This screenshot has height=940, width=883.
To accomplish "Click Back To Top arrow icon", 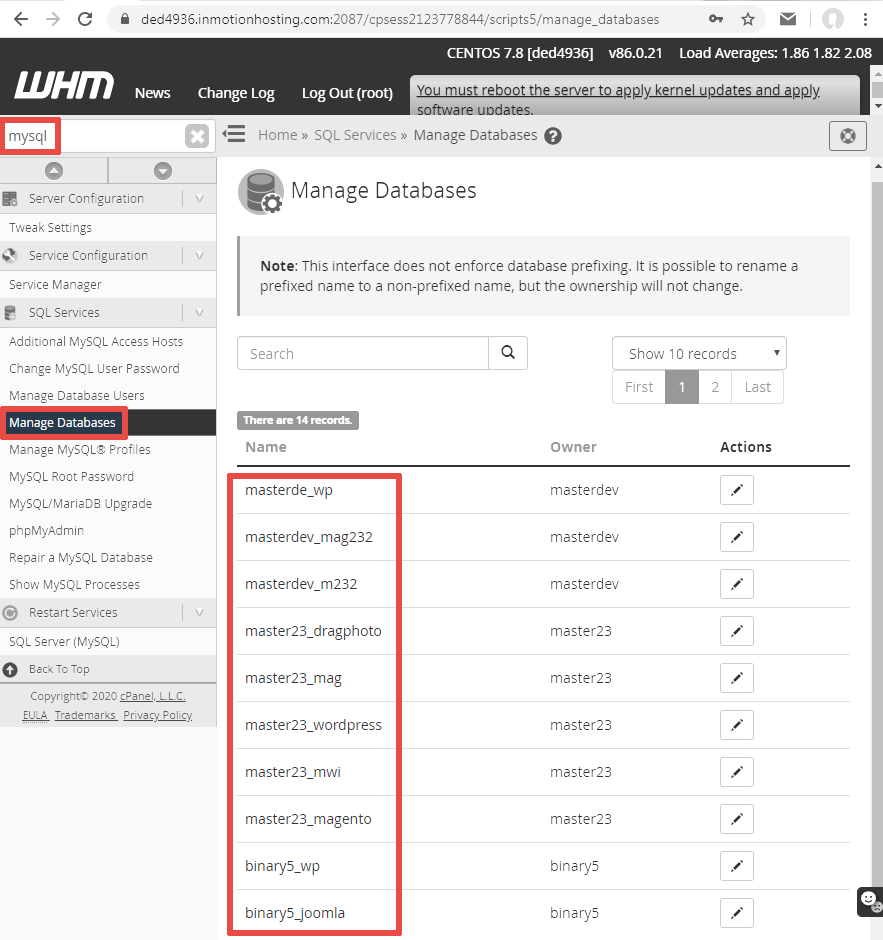I will click(x=10, y=669).
